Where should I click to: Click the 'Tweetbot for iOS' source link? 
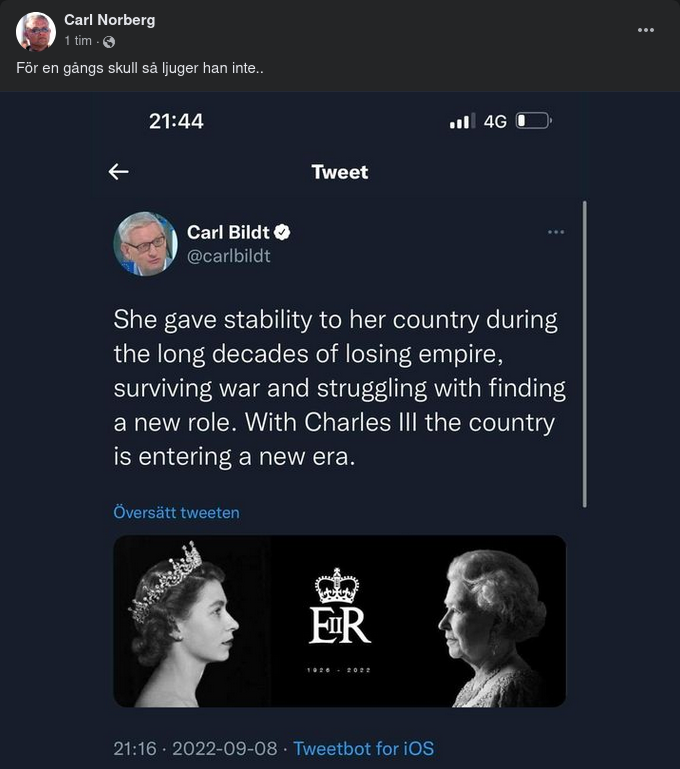coord(364,748)
